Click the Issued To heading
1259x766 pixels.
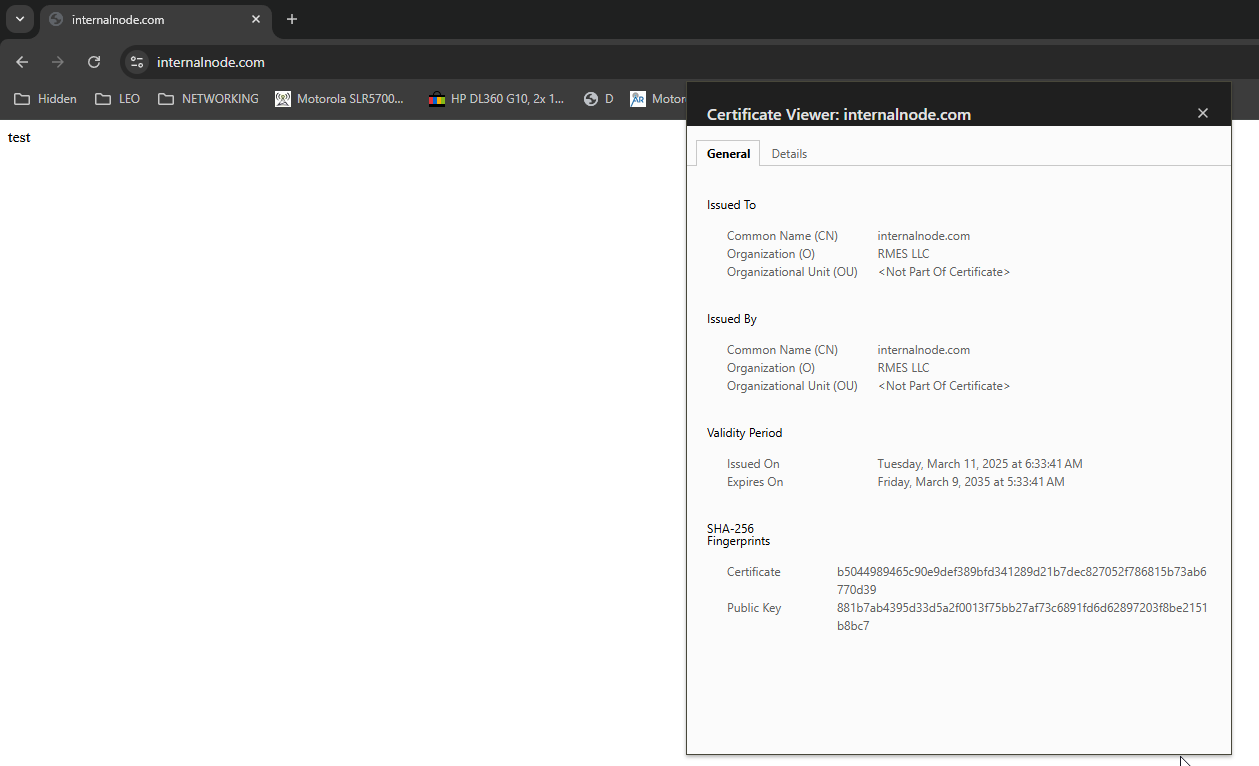[731, 205]
